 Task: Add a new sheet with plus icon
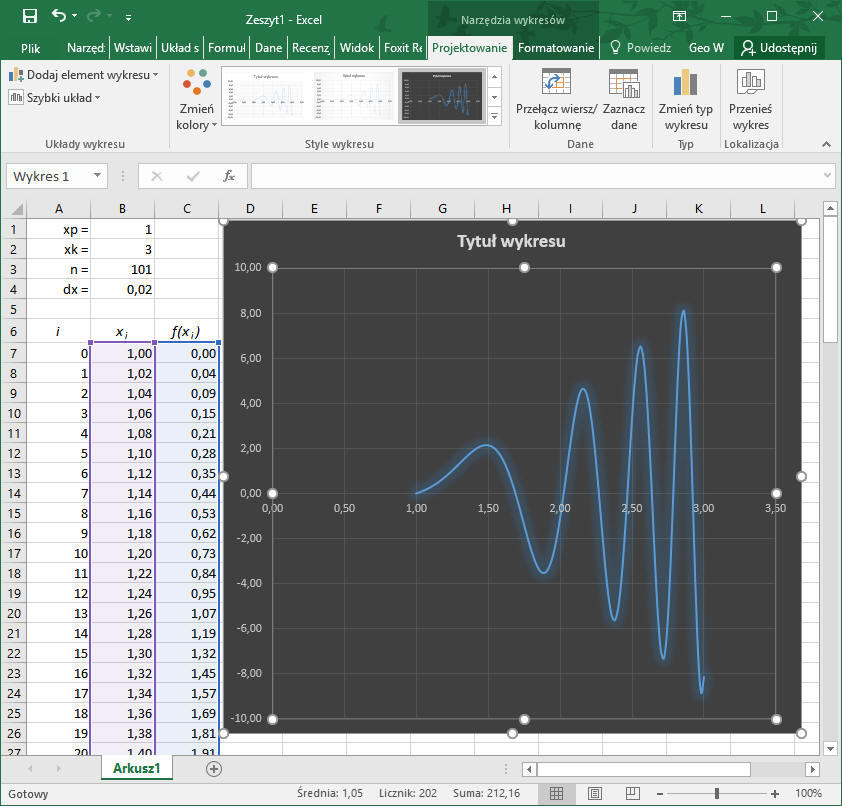pyautogui.click(x=213, y=768)
